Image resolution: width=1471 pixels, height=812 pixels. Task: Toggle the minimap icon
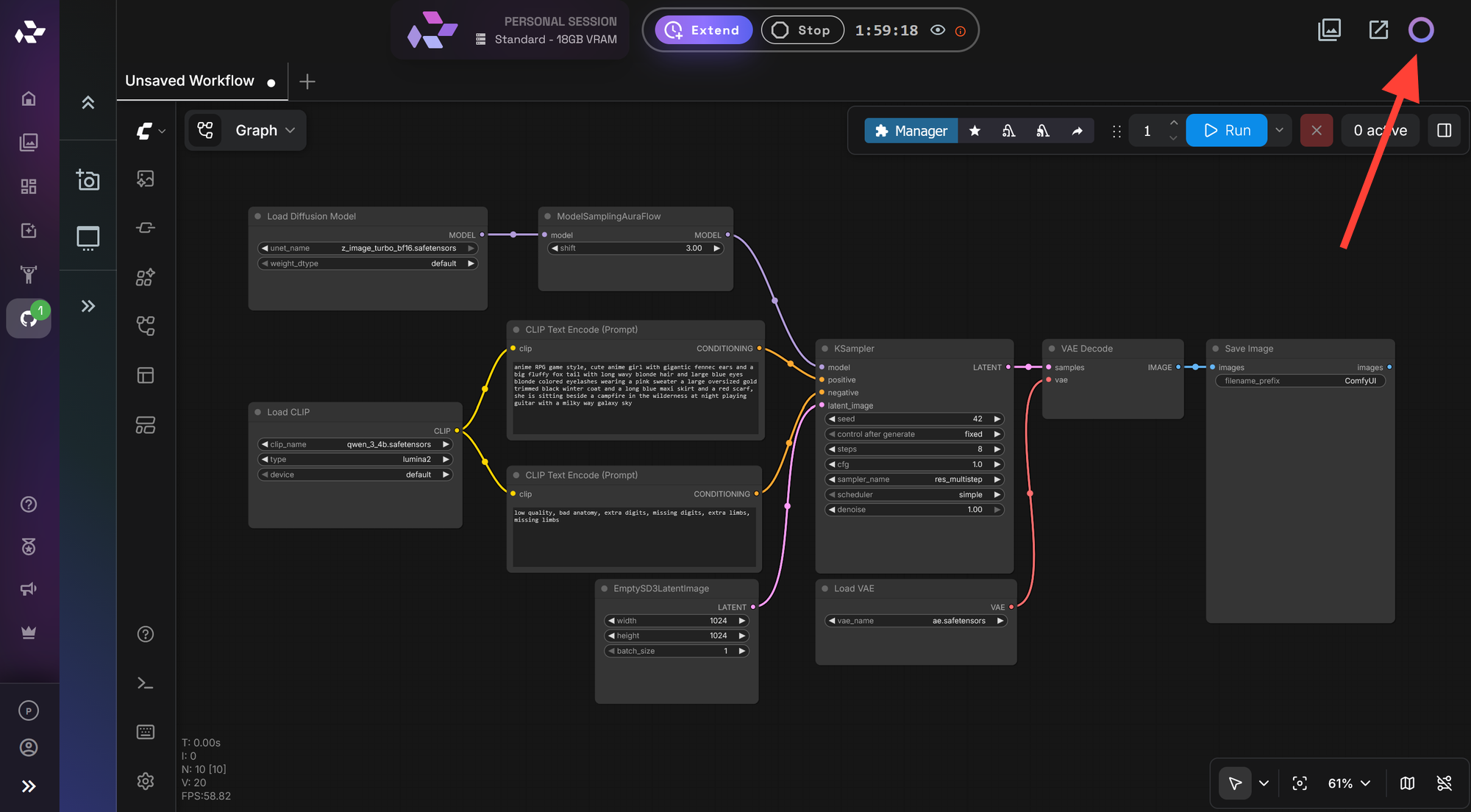(x=1407, y=783)
